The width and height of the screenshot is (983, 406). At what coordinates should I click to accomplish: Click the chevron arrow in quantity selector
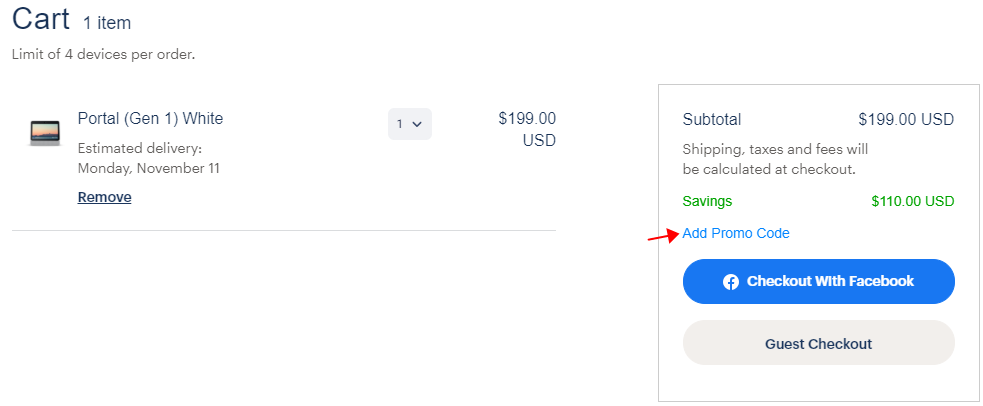pos(417,124)
